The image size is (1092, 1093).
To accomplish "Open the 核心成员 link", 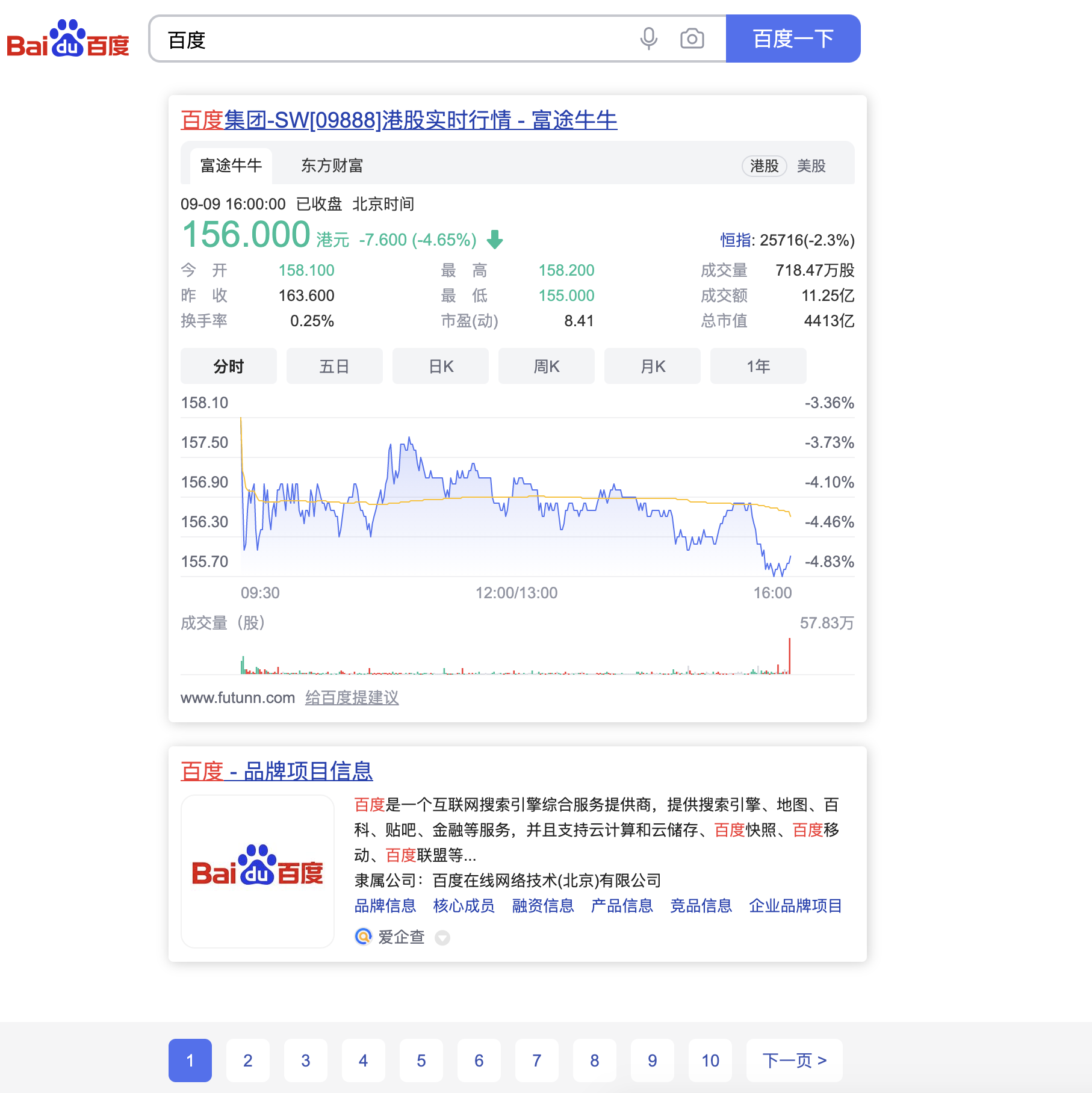I will click(x=464, y=905).
